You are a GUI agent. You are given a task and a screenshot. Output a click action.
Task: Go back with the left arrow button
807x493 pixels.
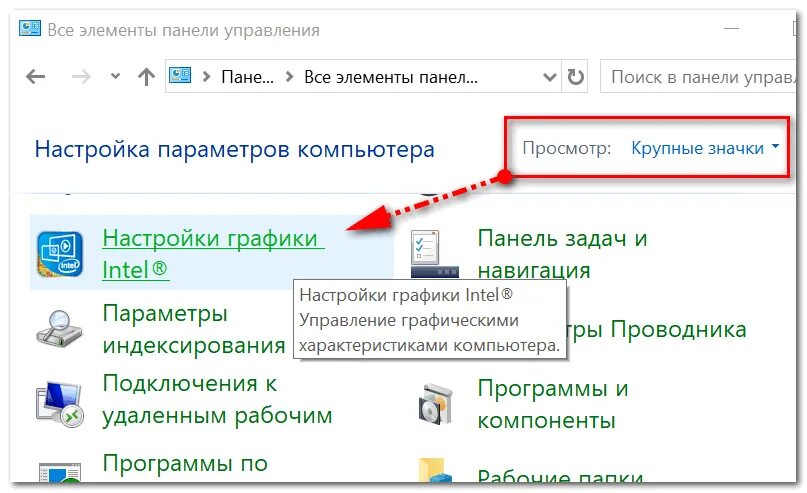(36, 77)
